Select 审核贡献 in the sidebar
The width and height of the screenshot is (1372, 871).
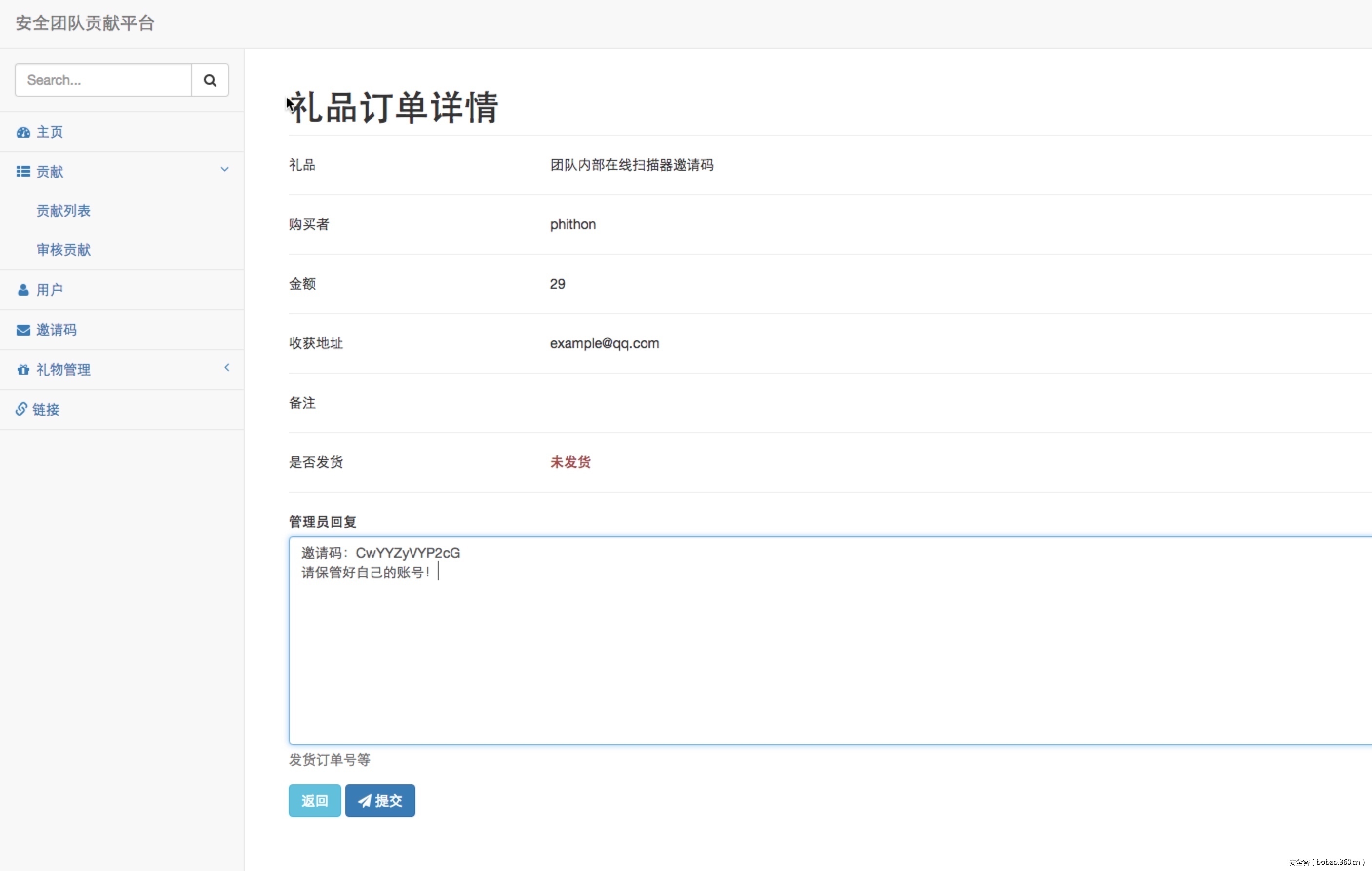(x=63, y=250)
